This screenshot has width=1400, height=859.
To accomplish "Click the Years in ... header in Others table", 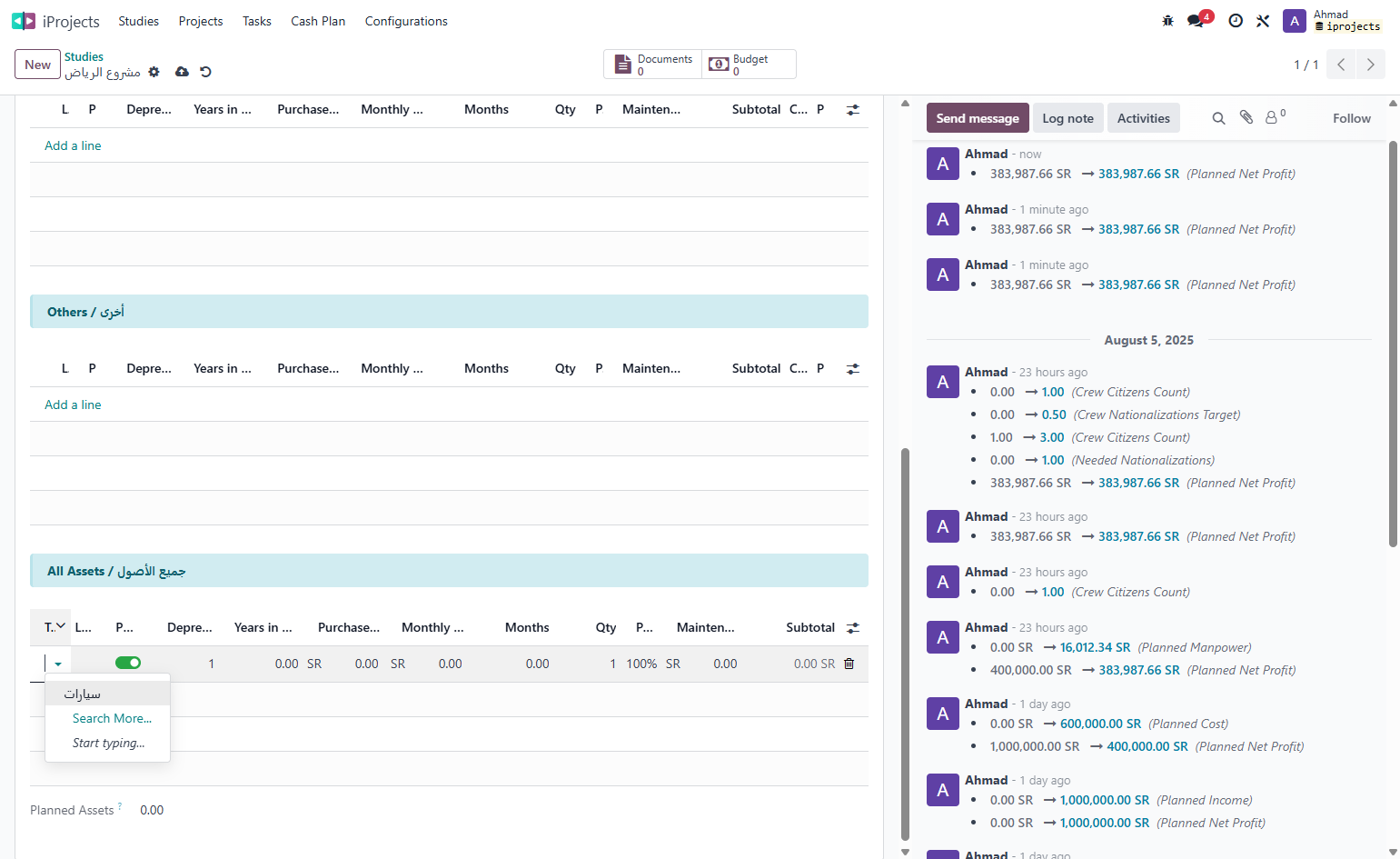I will 222,368.
